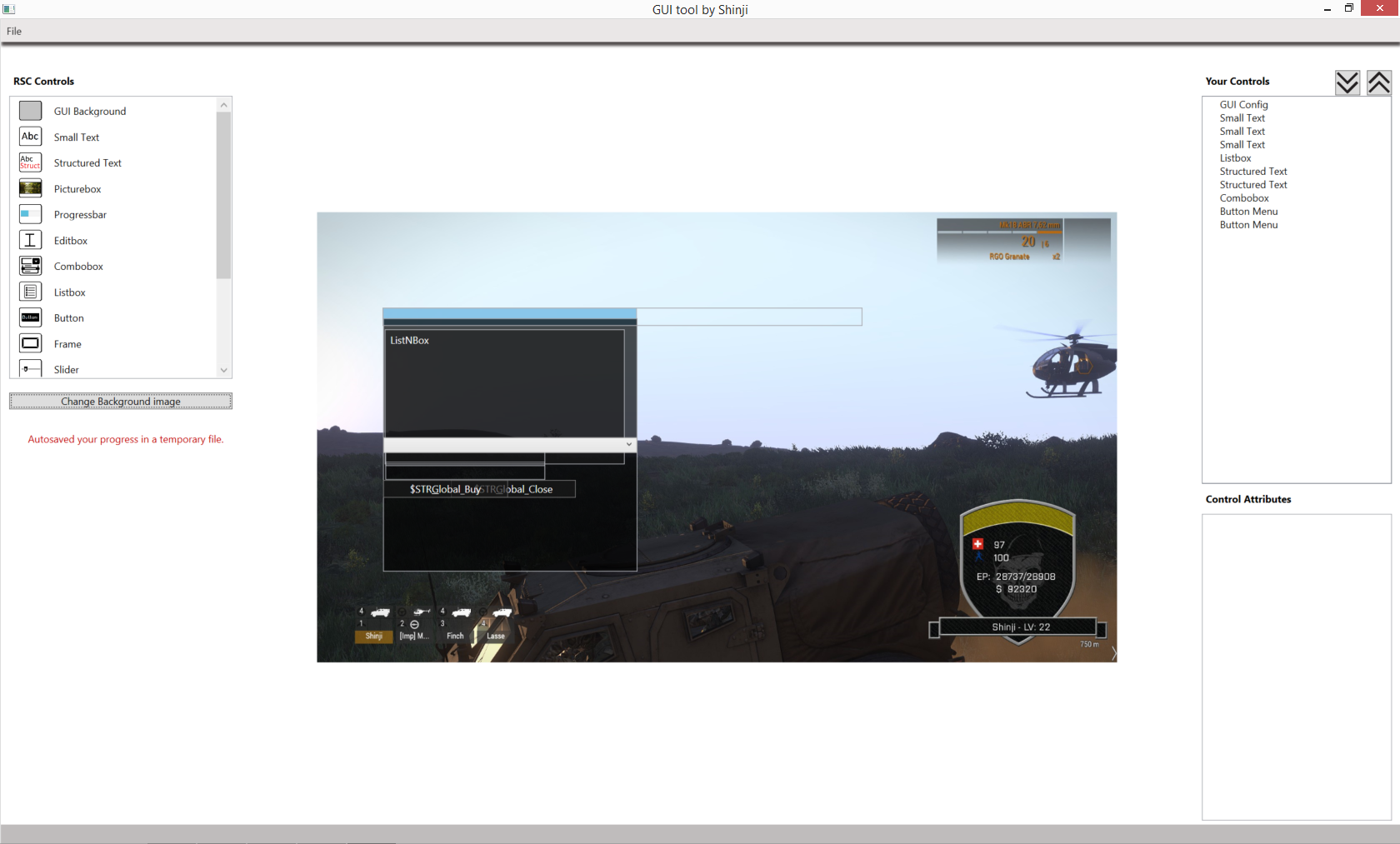
Task: Open the combobox dropdown arrow on canvas
Action: click(x=629, y=445)
